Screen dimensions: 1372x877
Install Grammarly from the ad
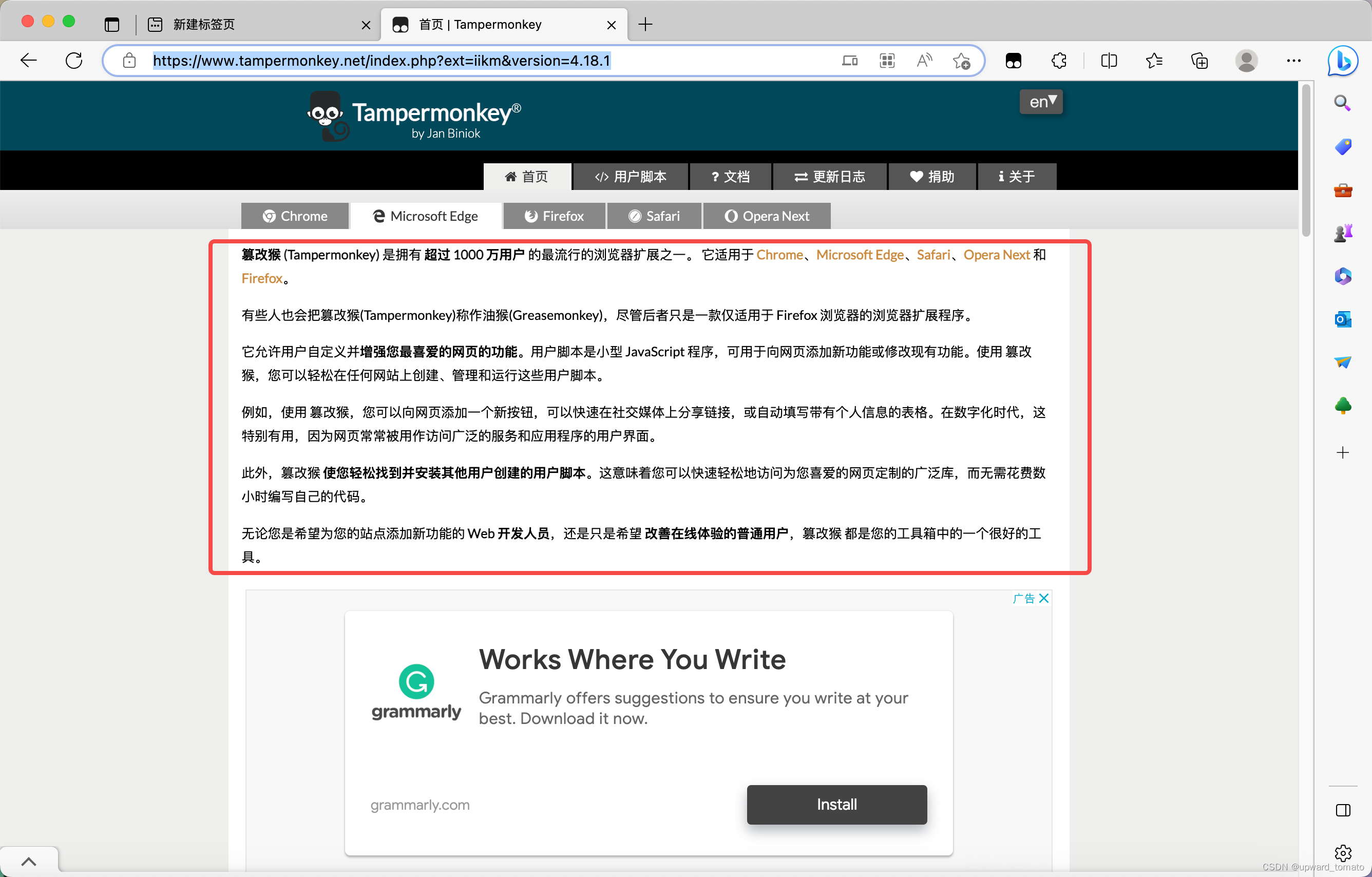836,804
